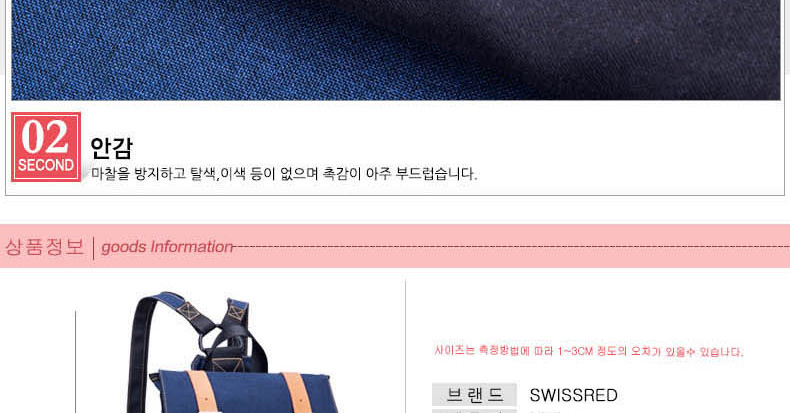Click the 상품정보 section title
This screenshot has height=413, width=790.
pyautogui.click(x=44, y=247)
